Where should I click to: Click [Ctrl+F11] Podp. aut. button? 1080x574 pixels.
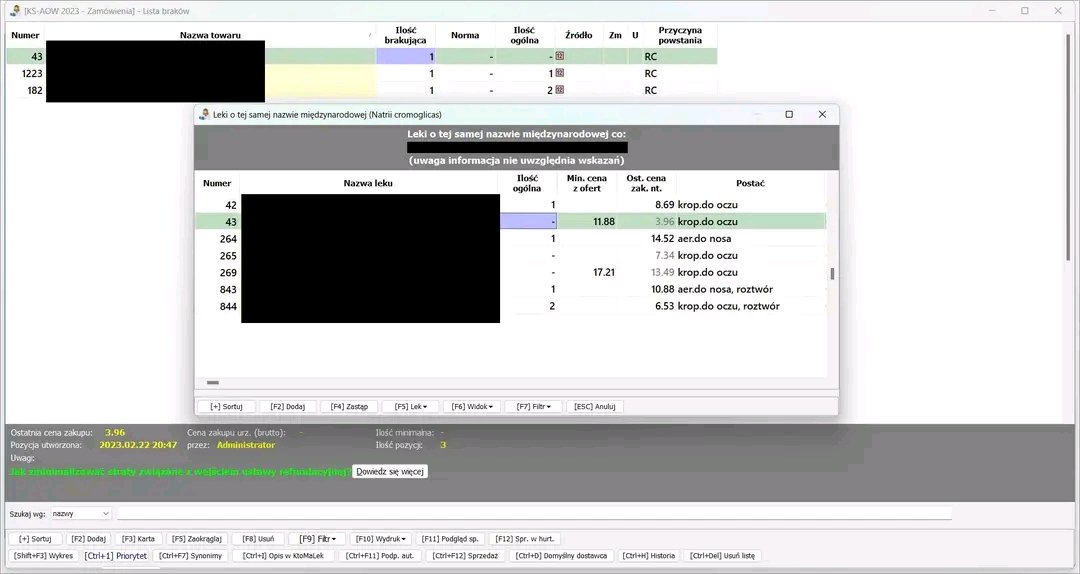point(380,555)
